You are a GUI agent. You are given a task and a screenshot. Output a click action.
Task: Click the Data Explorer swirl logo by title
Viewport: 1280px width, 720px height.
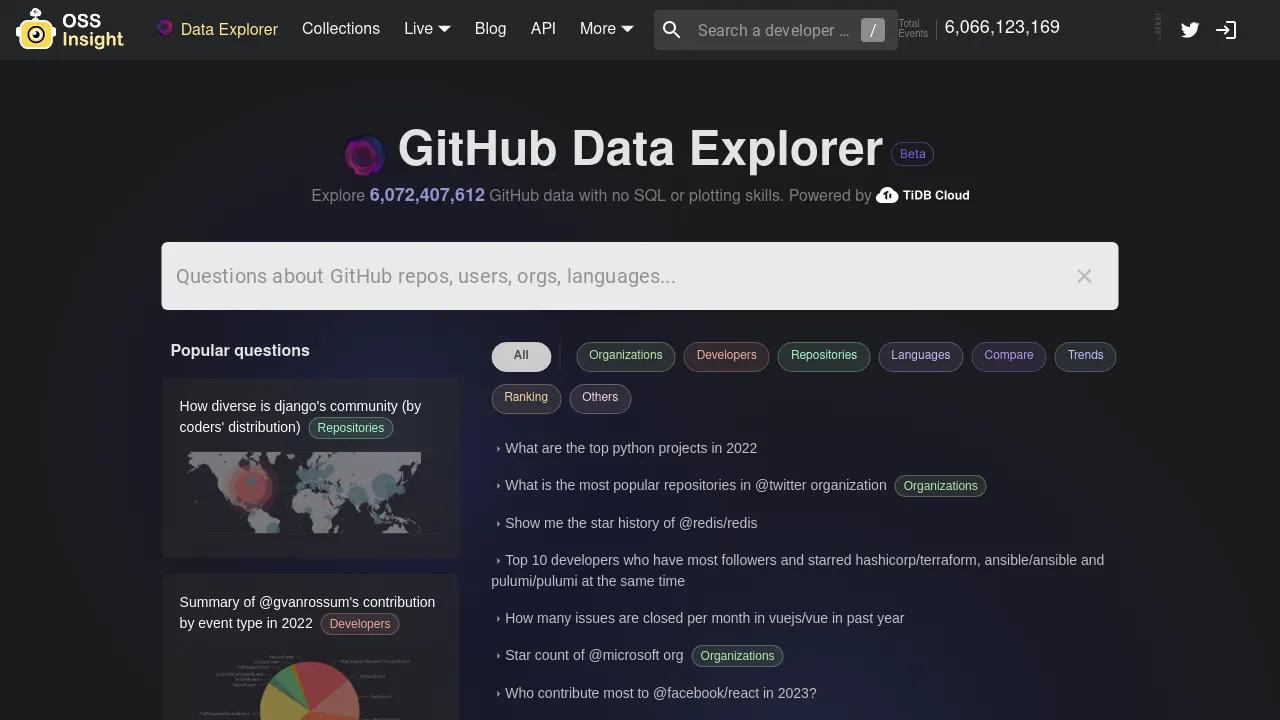tap(364, 155)
